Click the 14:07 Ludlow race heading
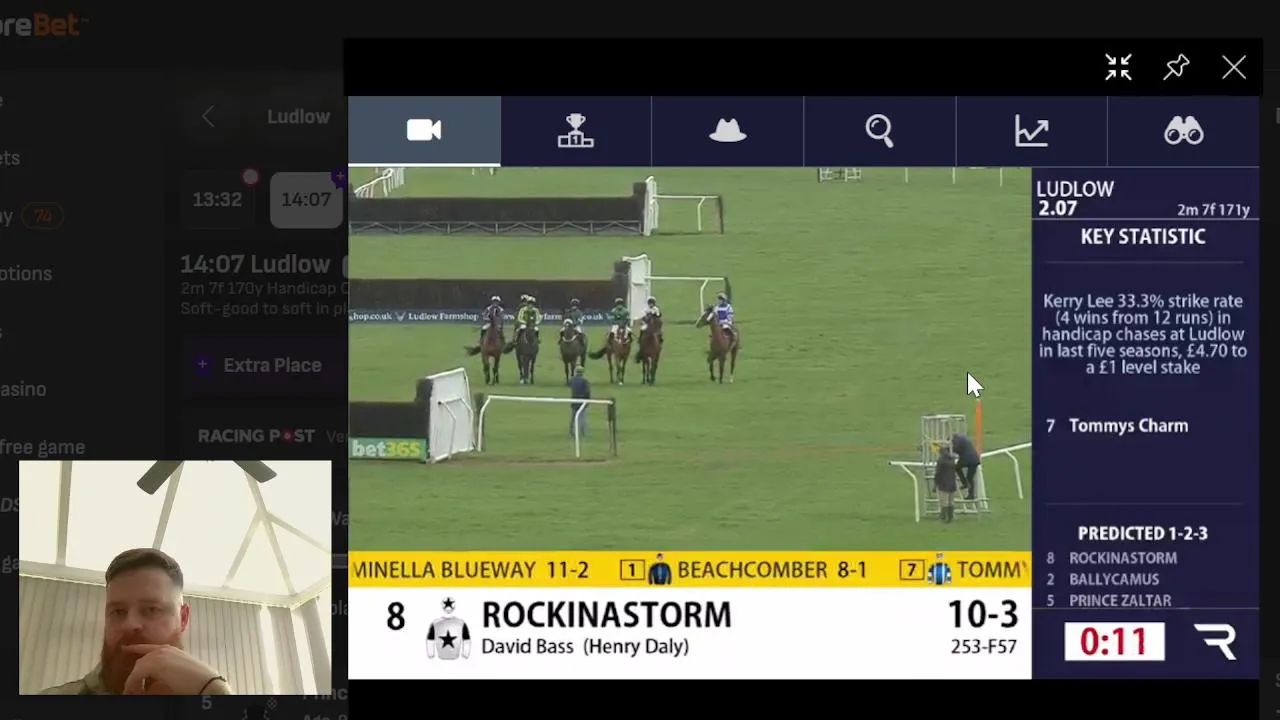 point(255,264)
